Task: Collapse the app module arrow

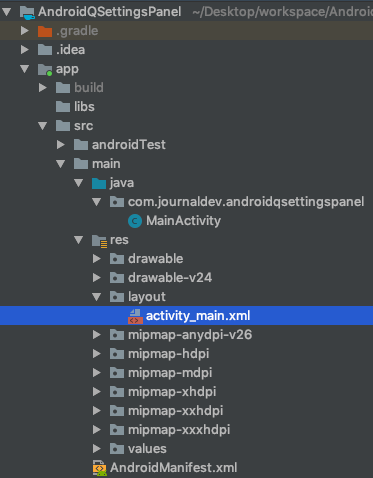Action: [x=25, y=69]
